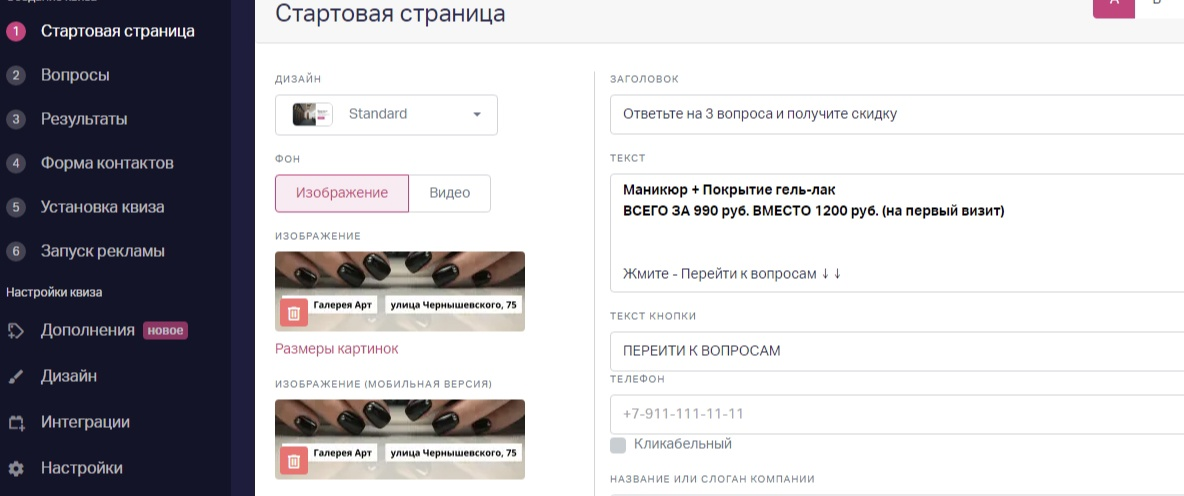Click the Настройки квиза section label
This screenshot has width=1184, height=496.
pyautogui.click(x=54, y=292)
